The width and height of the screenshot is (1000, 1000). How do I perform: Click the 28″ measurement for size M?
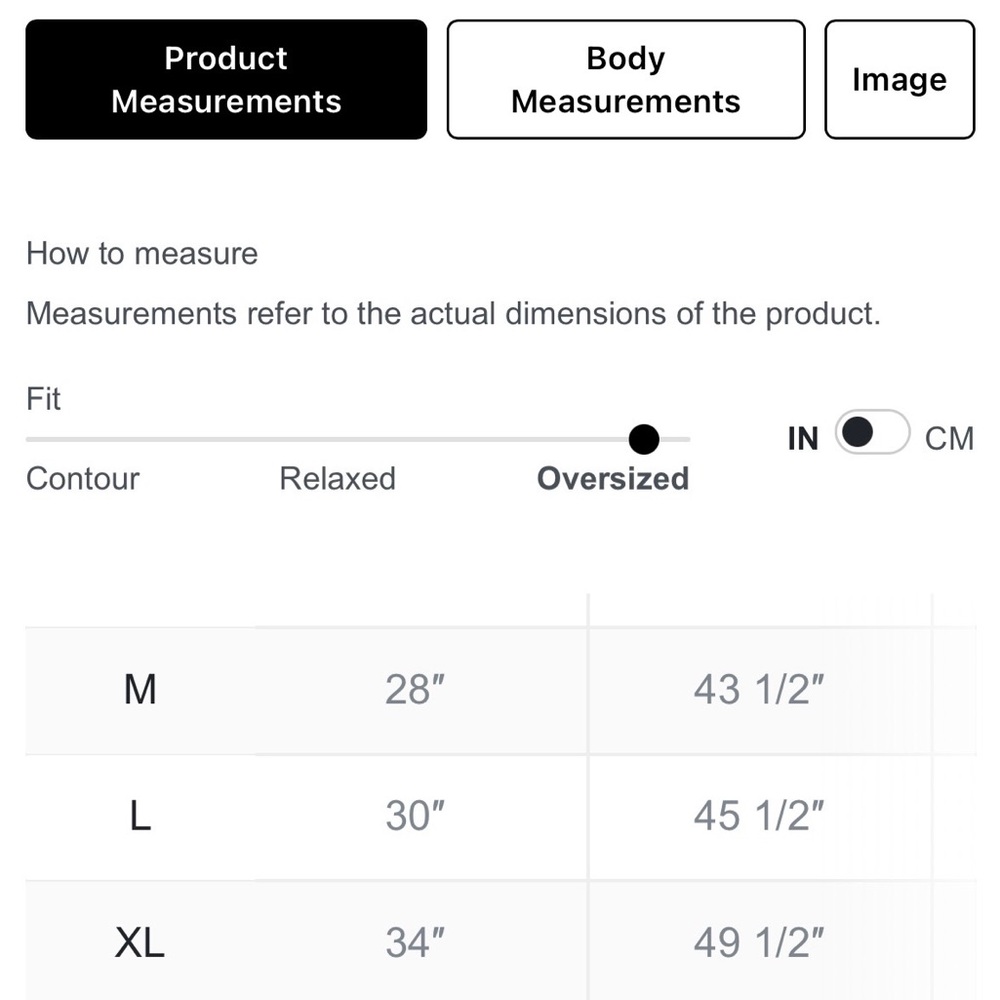click(x=415, y=690)
